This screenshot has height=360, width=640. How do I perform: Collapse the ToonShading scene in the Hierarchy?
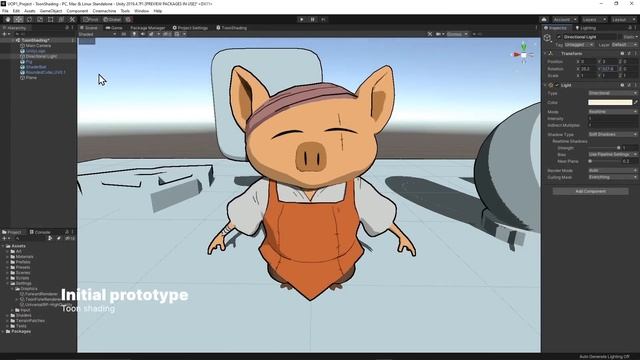coord(13,40)
